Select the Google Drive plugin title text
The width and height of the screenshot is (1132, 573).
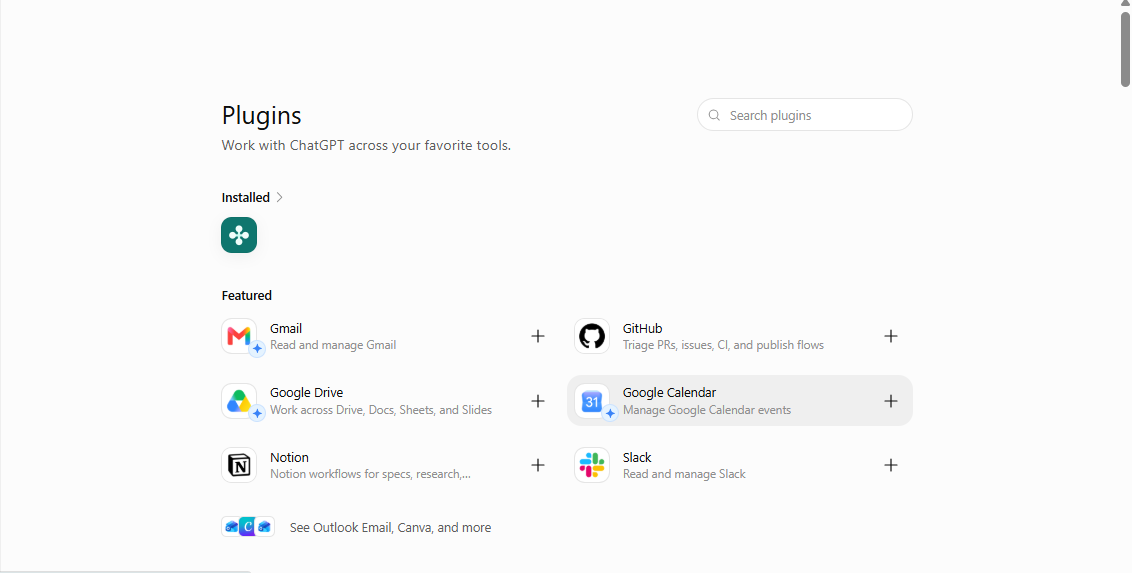(x=307, y=393)
